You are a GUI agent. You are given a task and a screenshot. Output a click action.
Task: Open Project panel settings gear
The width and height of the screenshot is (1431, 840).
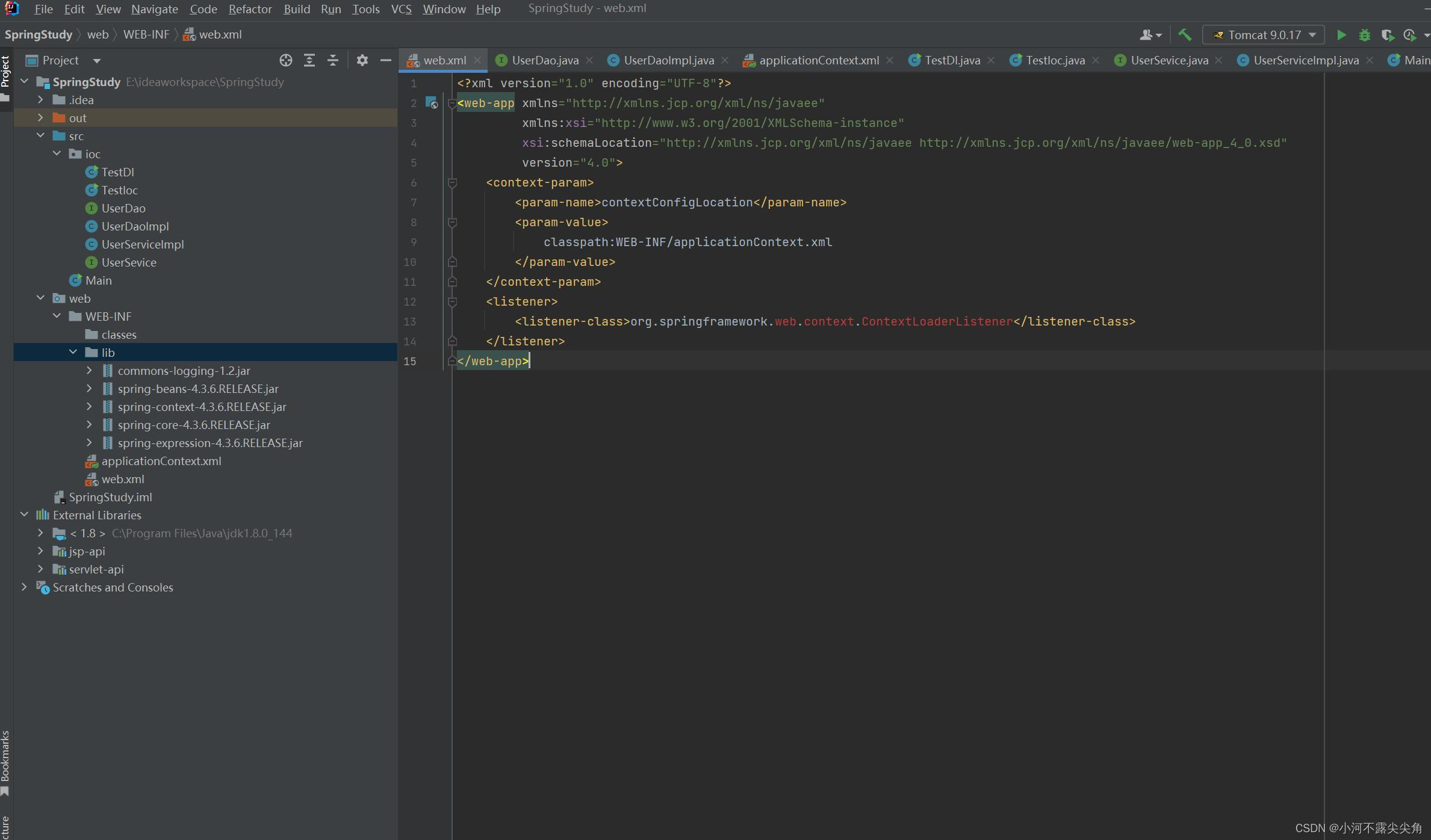pyautogui.click(x=362, y=60)
